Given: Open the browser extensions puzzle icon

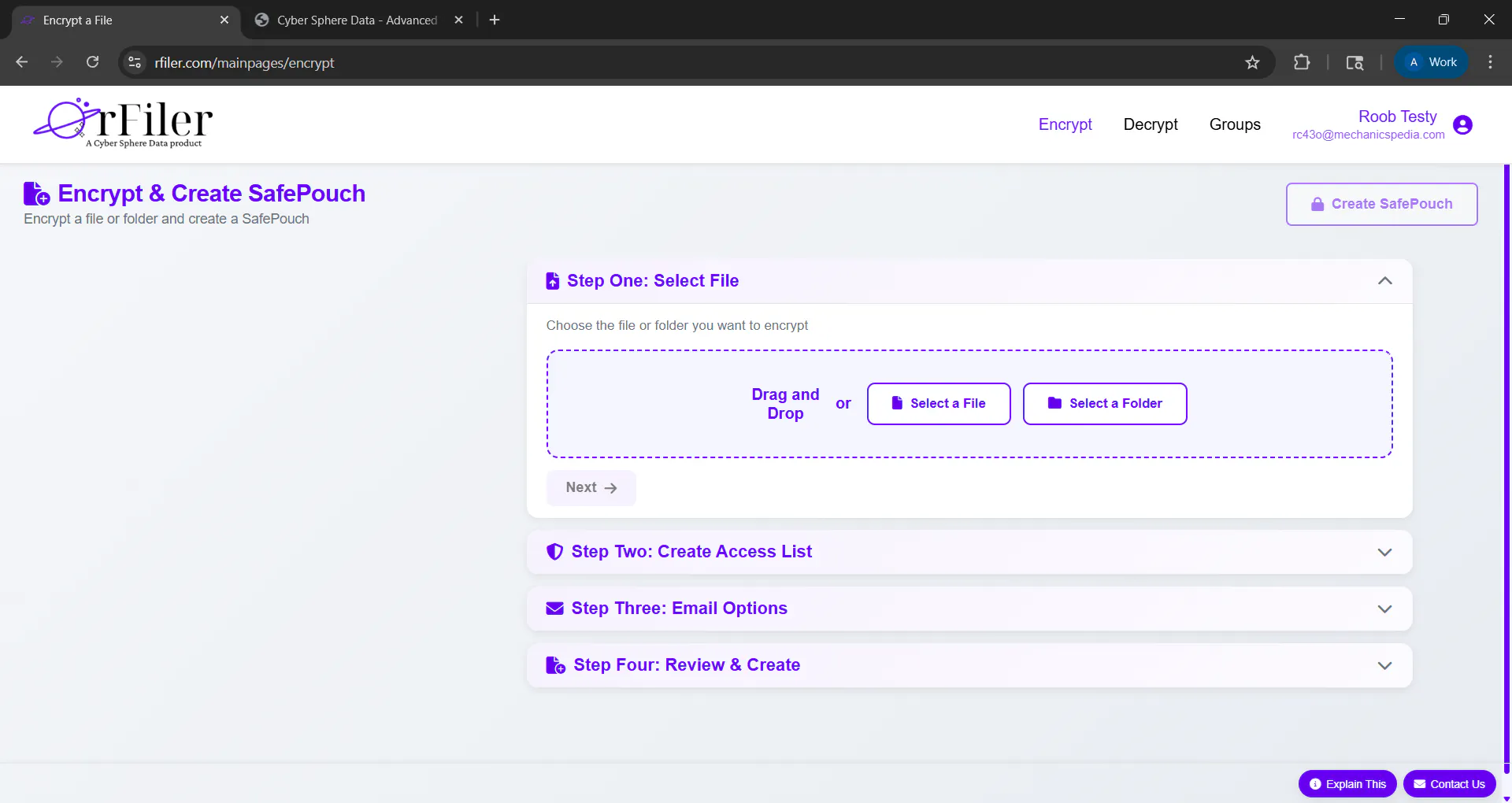Looking at the screenshot, I should (x=1302, y=62).
